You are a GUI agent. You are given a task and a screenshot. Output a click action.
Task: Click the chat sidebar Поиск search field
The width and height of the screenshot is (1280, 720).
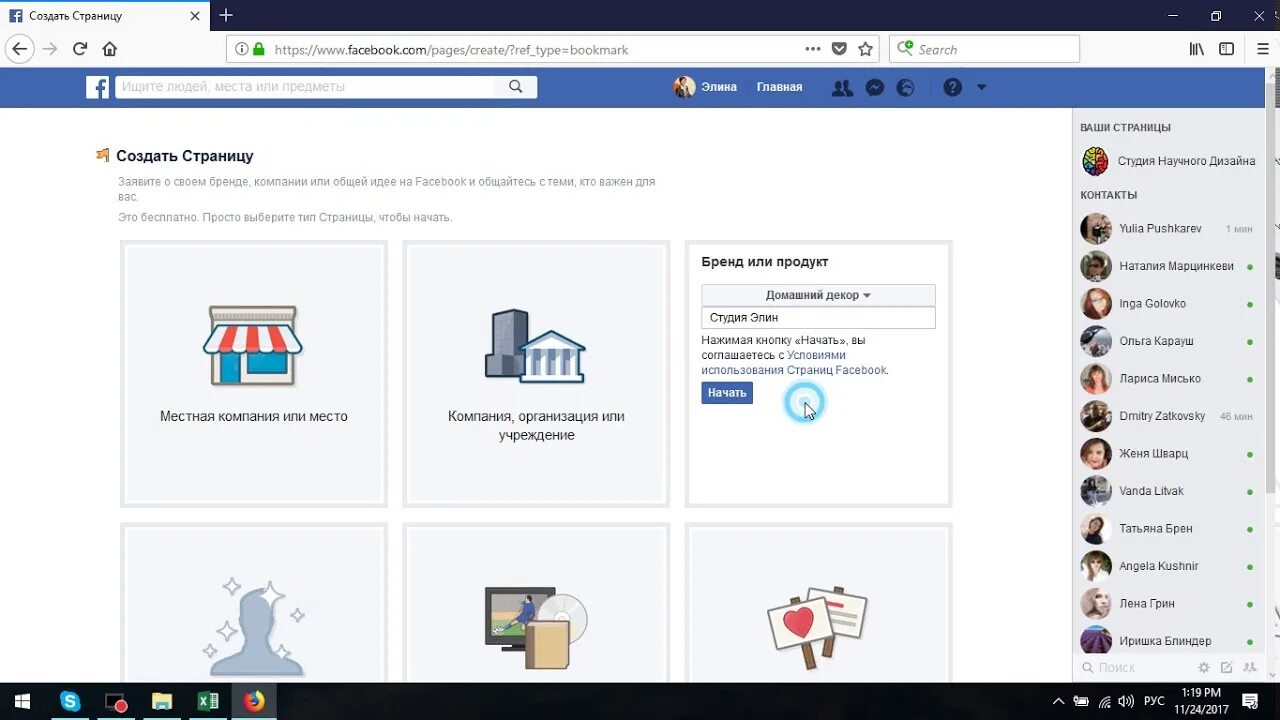[x=1137, y=667]
